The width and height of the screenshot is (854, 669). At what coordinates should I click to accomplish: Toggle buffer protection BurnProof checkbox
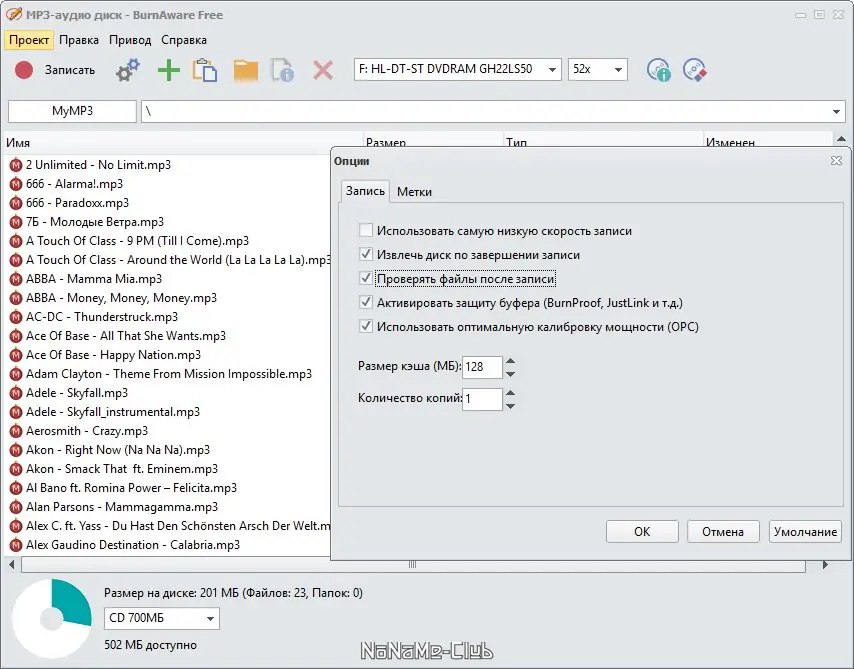coord(366,302)
